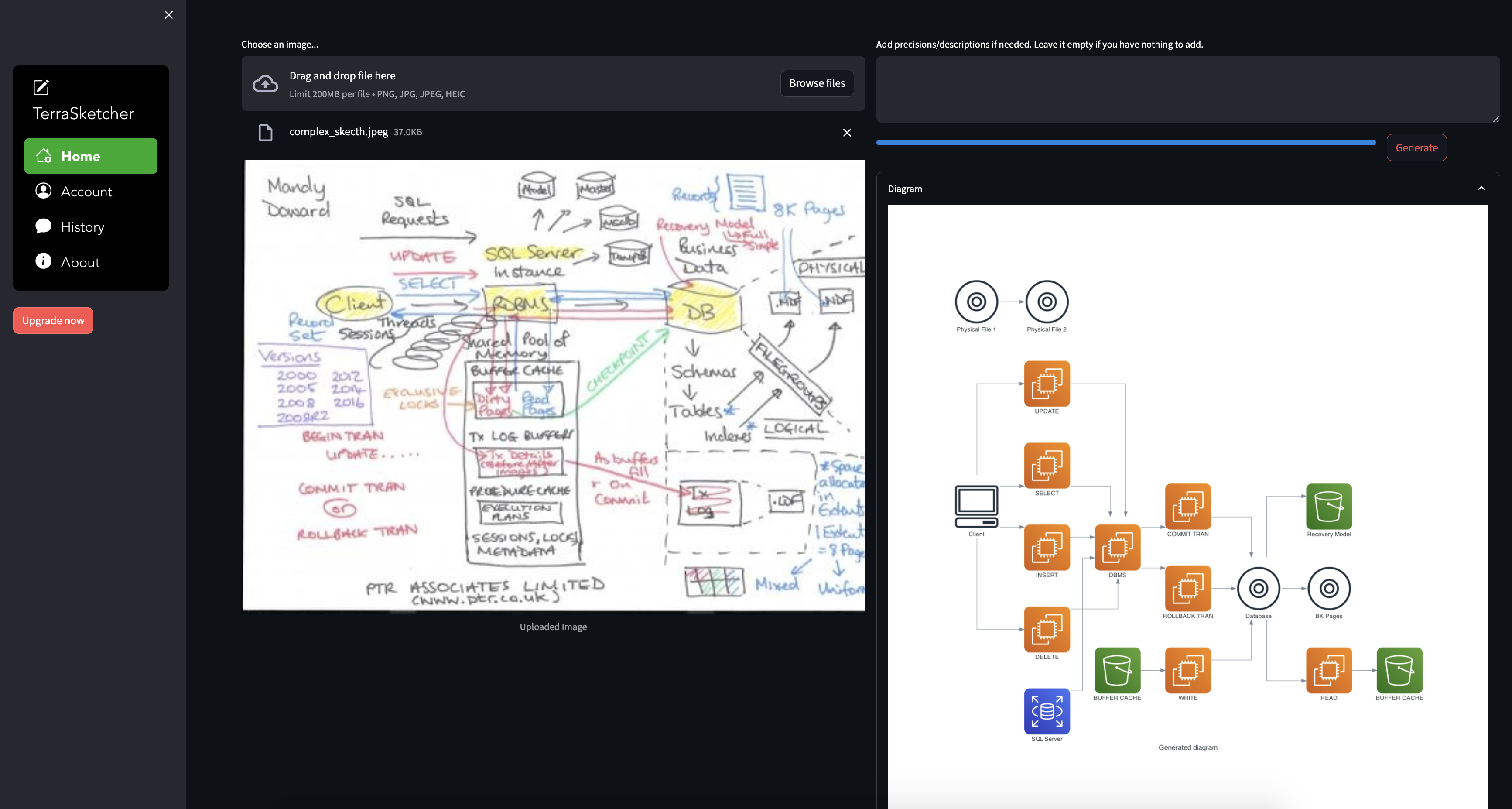Screen dimensions: 1512x809
Task: Click the DBMS node icon
Action: [1118, 547]
